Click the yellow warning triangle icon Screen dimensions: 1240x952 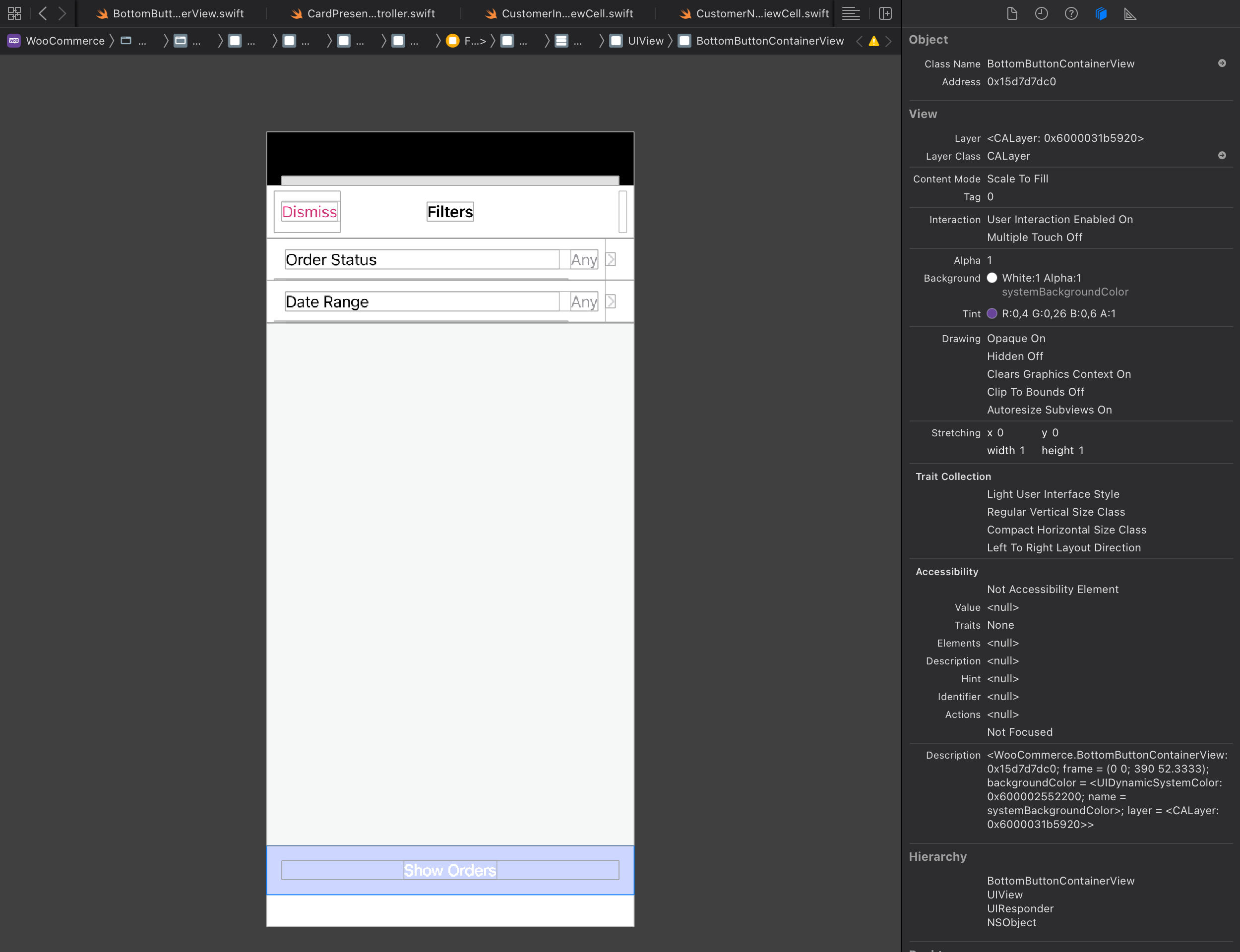(x=873, y=41)
